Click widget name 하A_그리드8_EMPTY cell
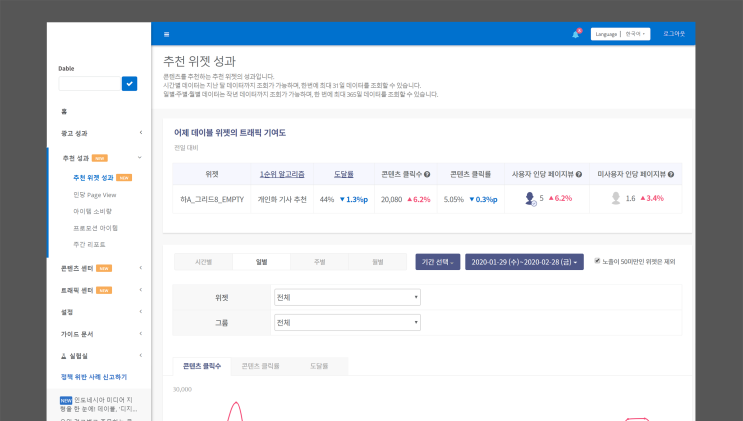 pos(212,200)
